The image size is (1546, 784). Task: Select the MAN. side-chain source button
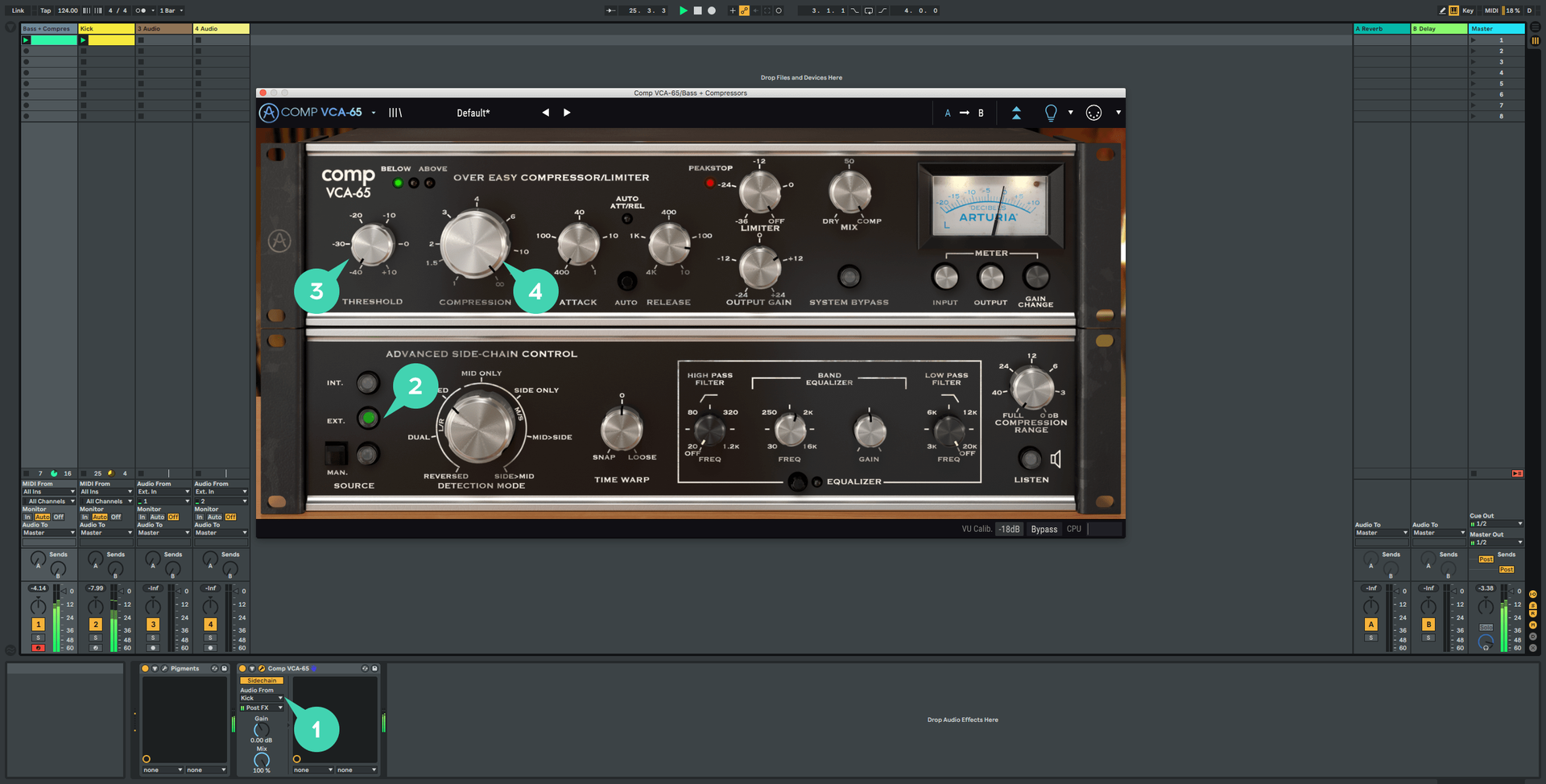coord(367,455)
